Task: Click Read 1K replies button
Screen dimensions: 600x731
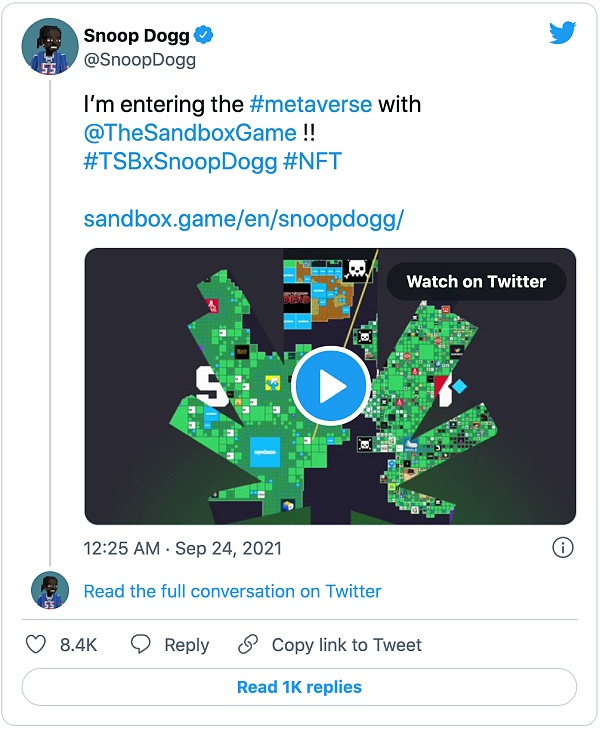Action: (x=299, y=687)
